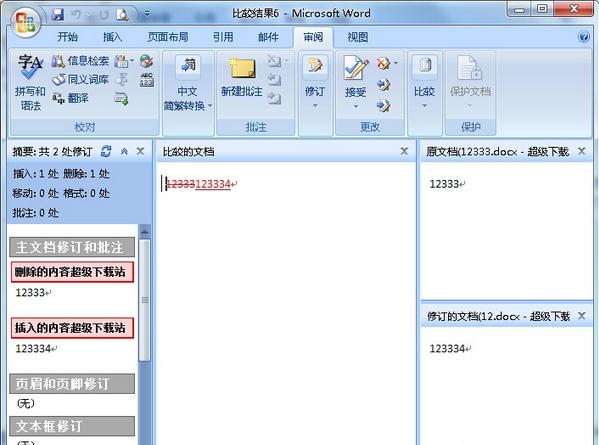Close the reviewing pane
Screen dimensions: 599x445
click(x=140, y=151)
